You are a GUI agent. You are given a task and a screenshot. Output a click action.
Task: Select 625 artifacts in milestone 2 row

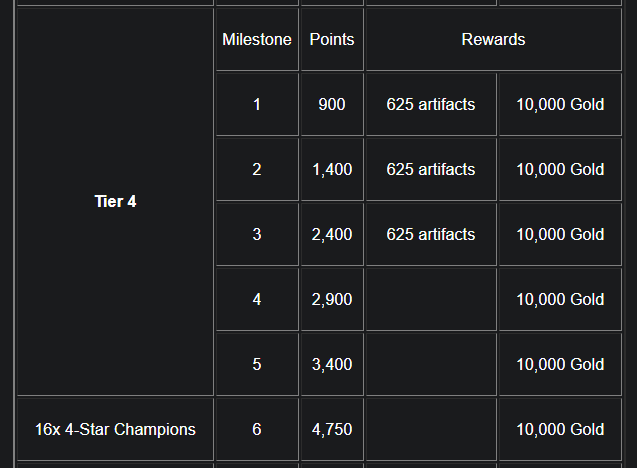[431, 169]
